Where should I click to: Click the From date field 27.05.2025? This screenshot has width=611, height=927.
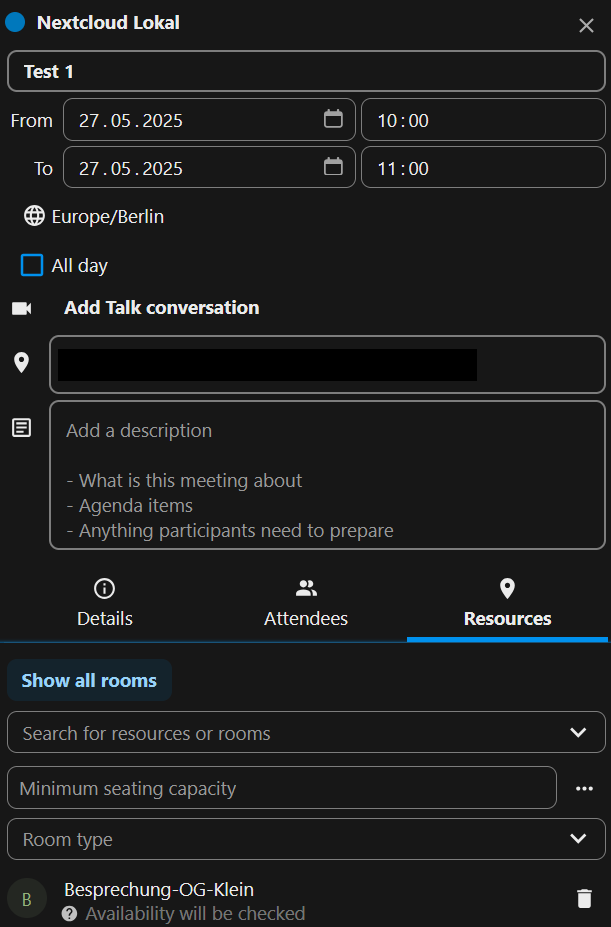[x=209, y=120]
